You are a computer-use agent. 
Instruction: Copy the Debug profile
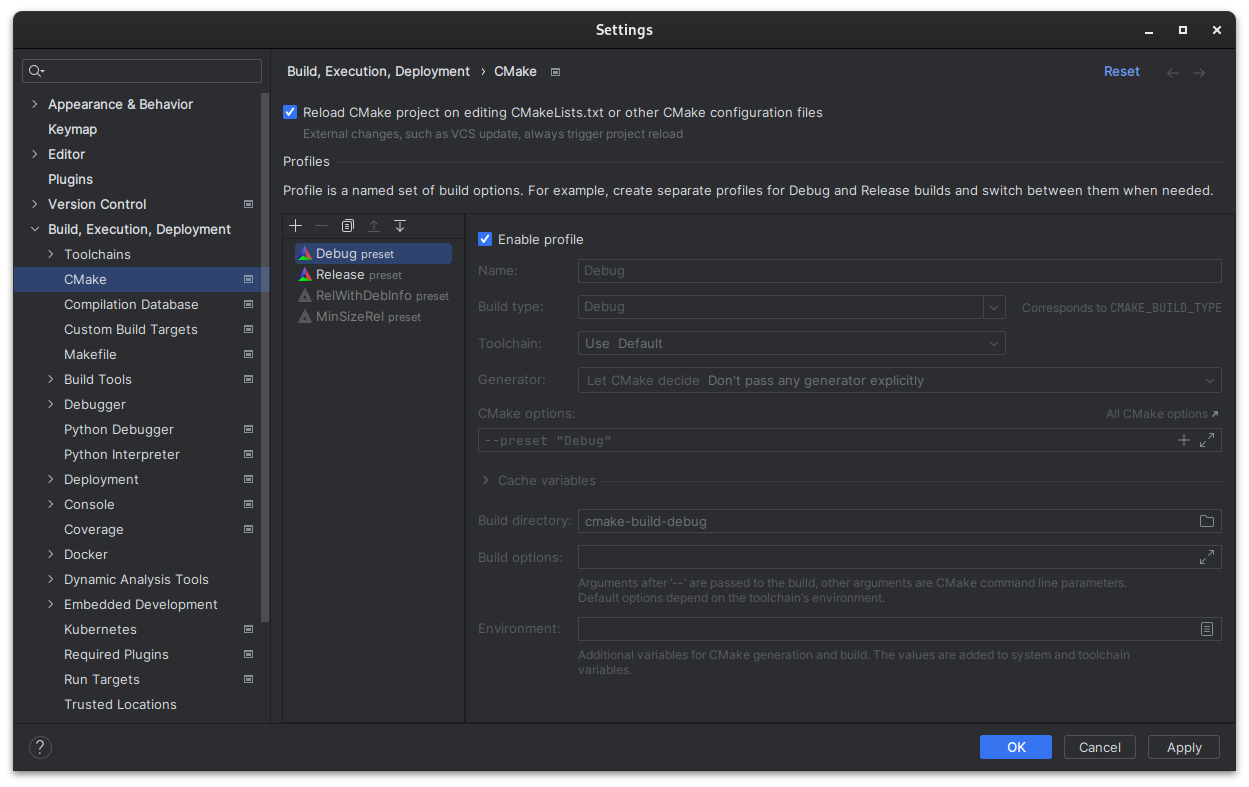pos(347,225)
